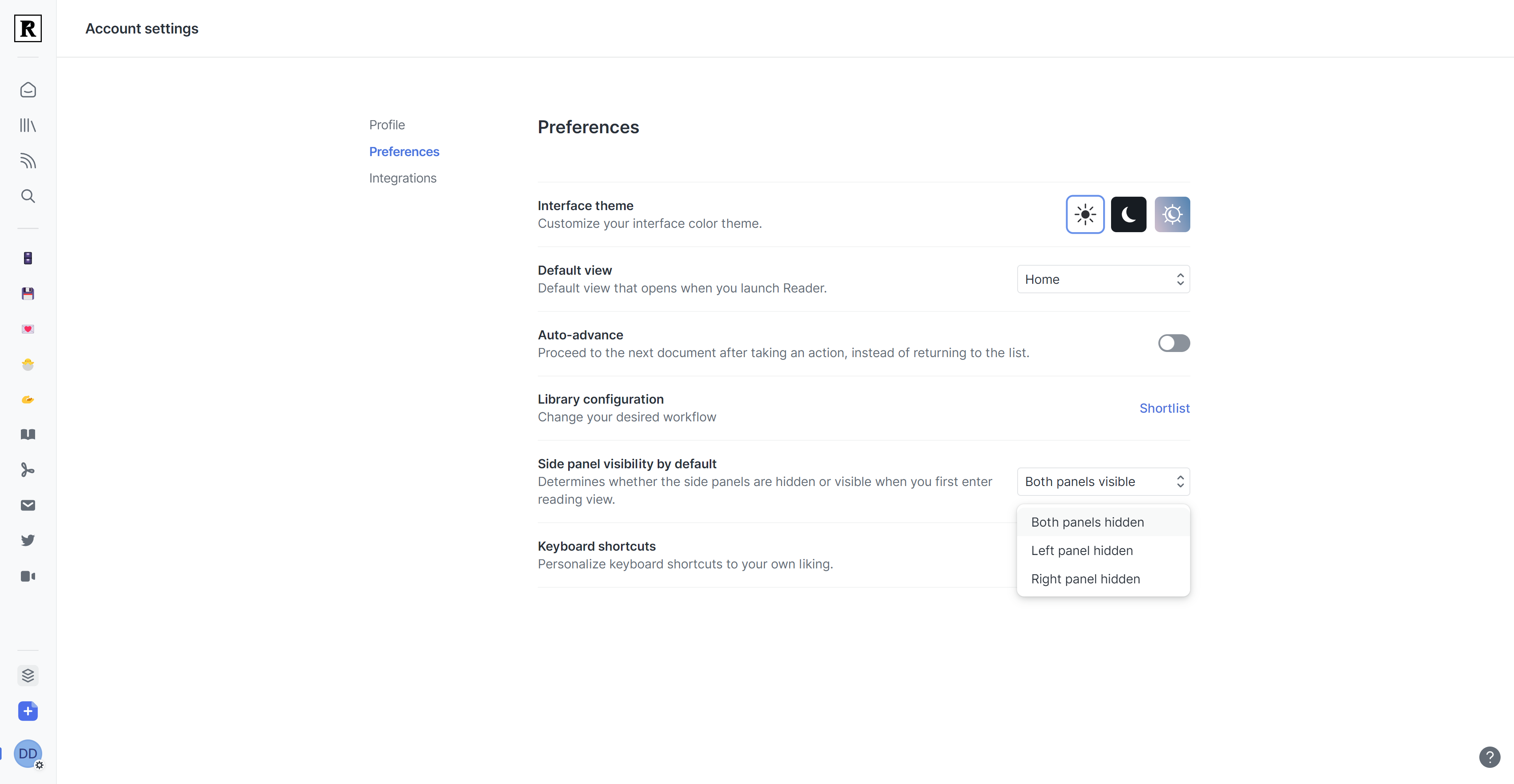1514x784 pixels.
Task: Switch to the Integrations settings tab
Action: pyautogui.click(x=402, y=178)
